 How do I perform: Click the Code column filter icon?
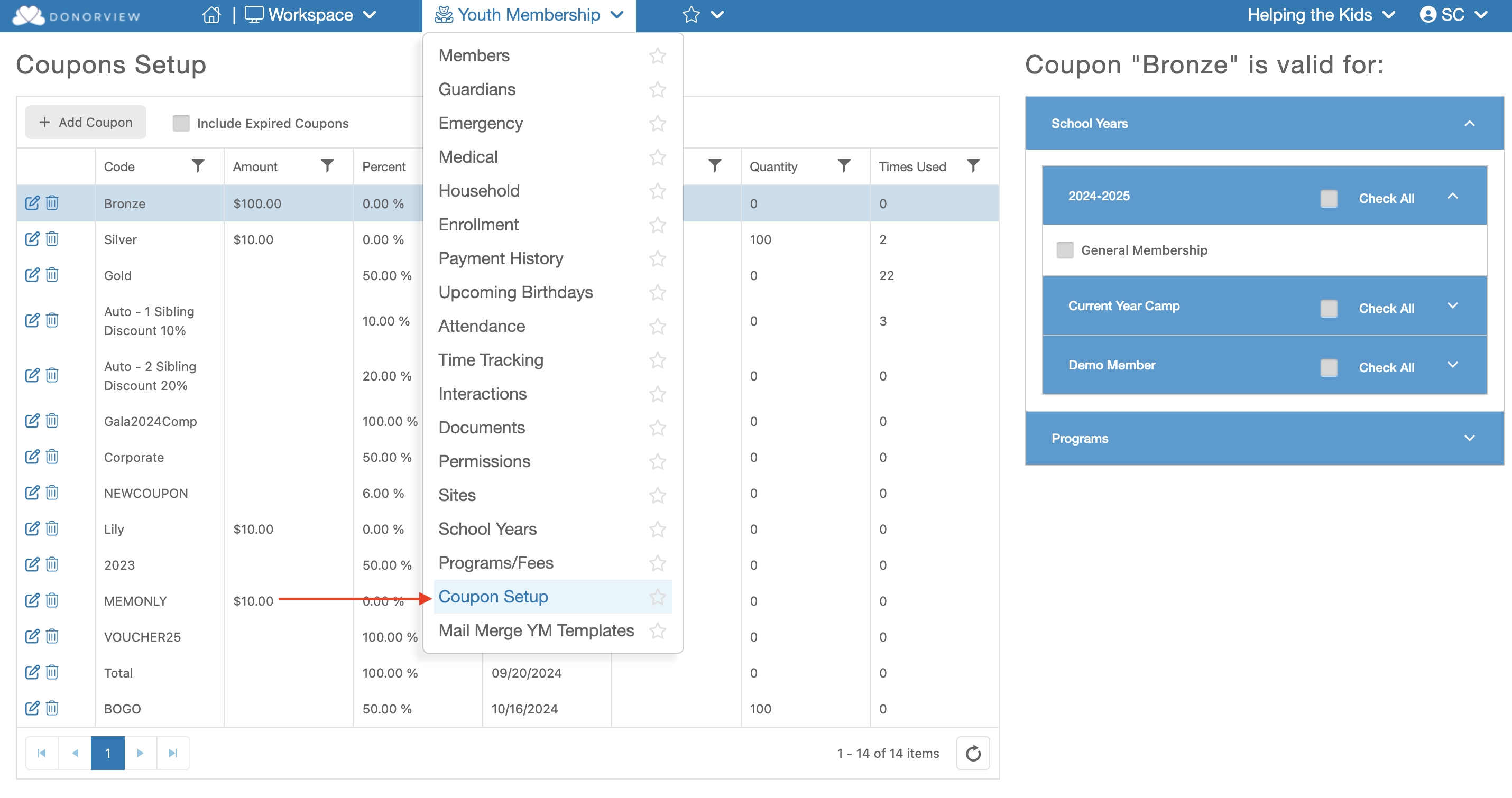click(x=198, y=166)
